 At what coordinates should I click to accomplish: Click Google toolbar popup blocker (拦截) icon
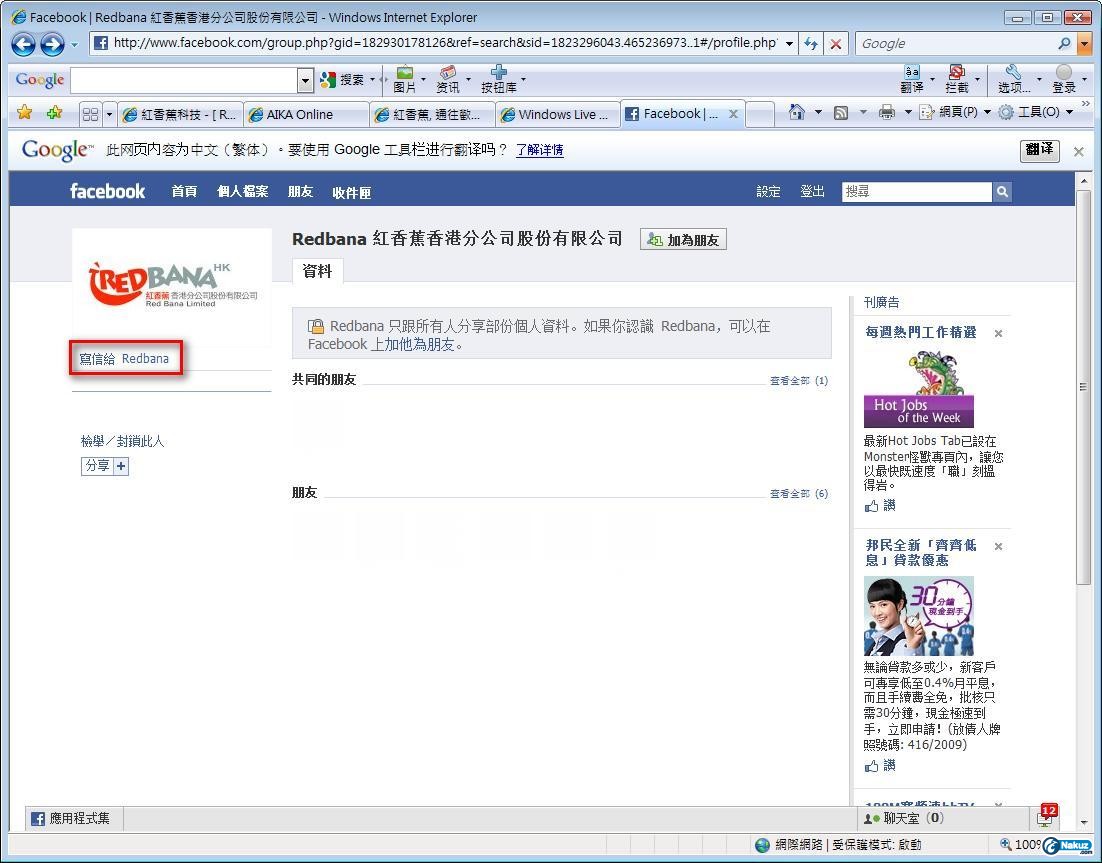pos(957,79)
